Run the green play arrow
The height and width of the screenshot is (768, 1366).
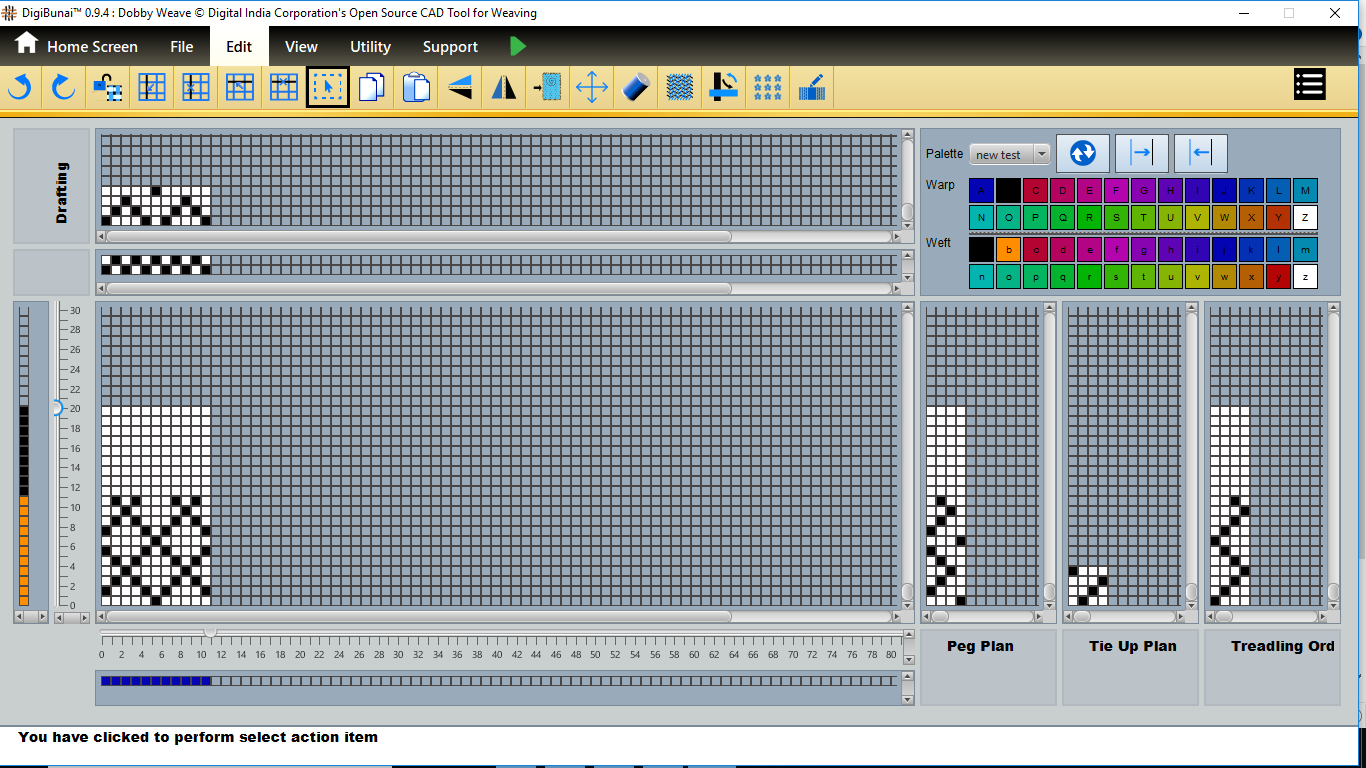click(517, 46)
